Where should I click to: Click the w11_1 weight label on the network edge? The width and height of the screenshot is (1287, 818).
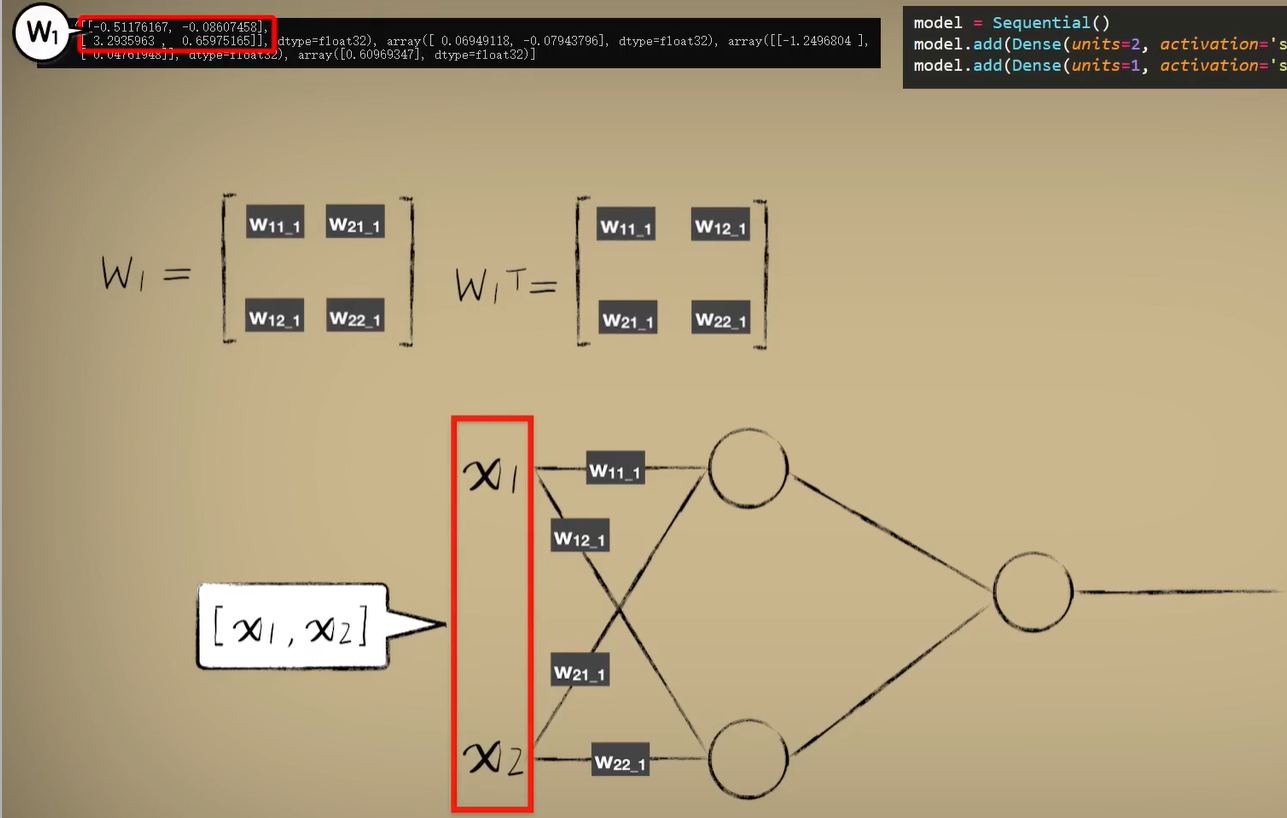pyautogui.click(x=615, y=468)
